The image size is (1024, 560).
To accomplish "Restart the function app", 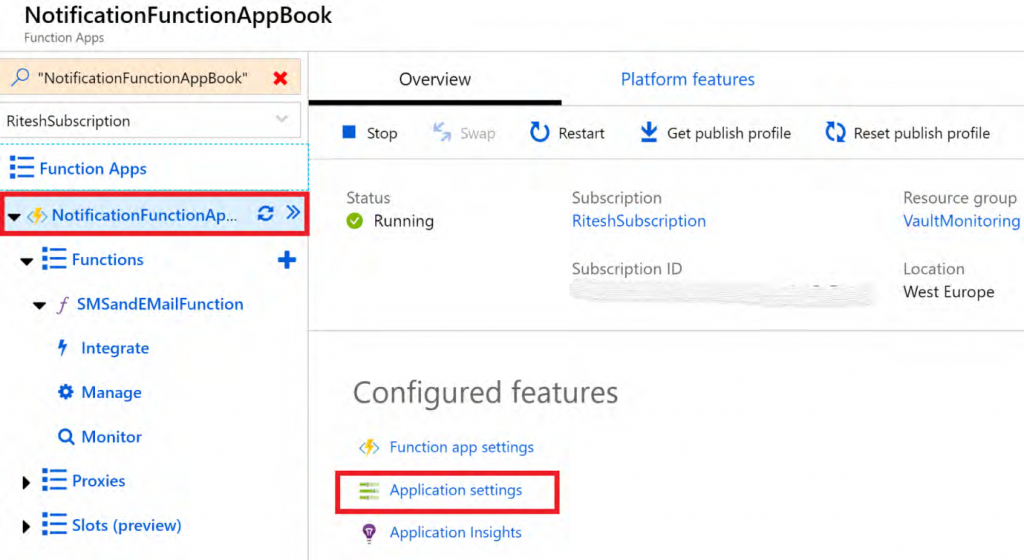I will click(567, 133).
